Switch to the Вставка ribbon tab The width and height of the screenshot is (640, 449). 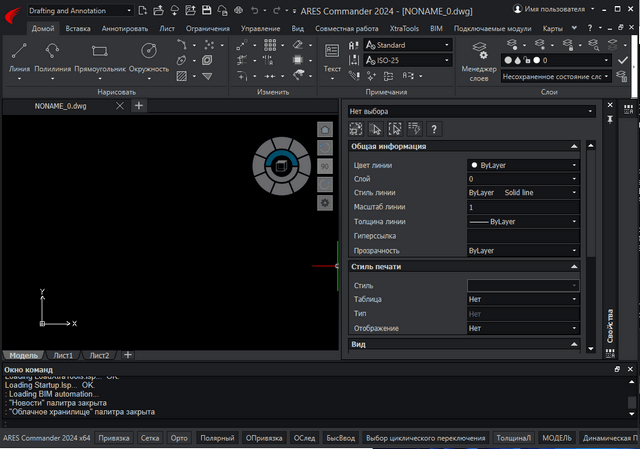pos(78,29)
